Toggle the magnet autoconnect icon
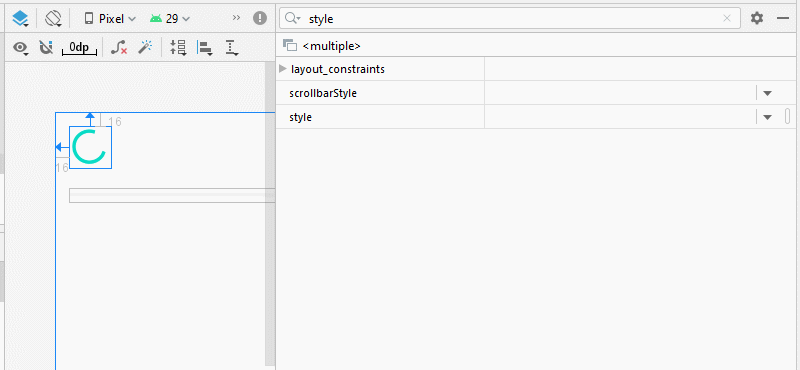The image size is (800, 370). (46, 48)
